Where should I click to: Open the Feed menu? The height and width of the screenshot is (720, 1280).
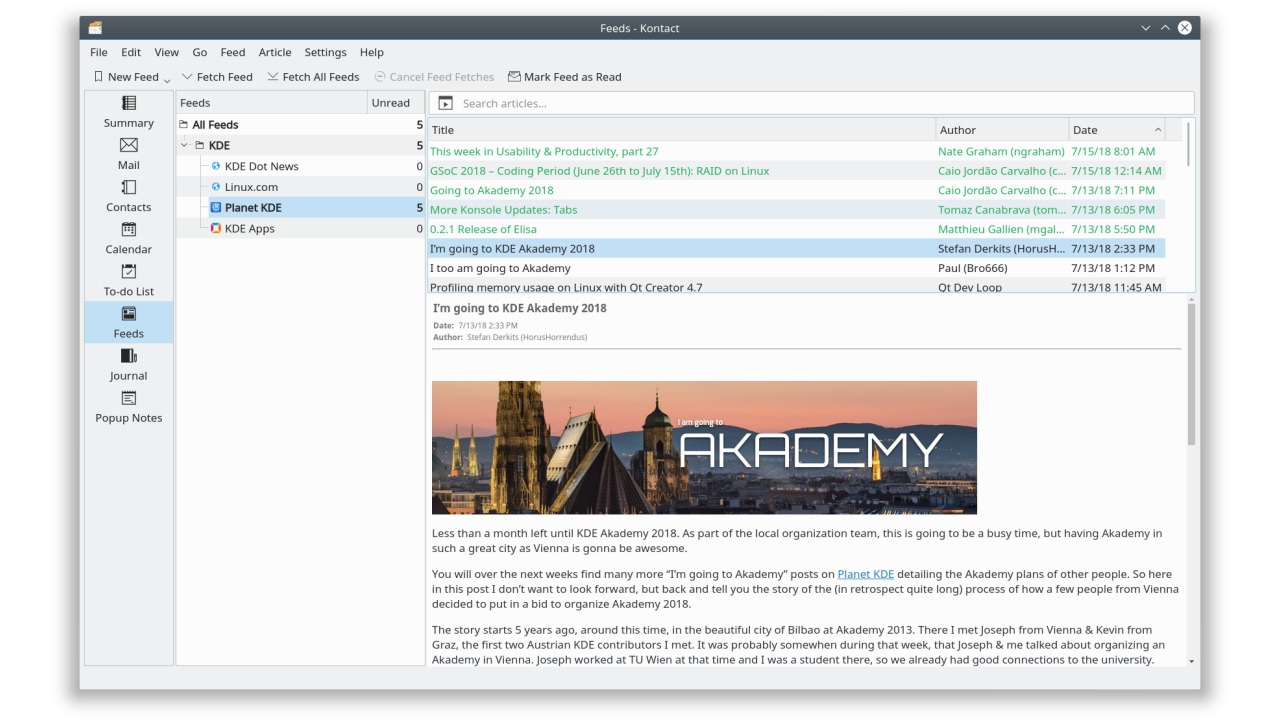click(x=233, y=52)
